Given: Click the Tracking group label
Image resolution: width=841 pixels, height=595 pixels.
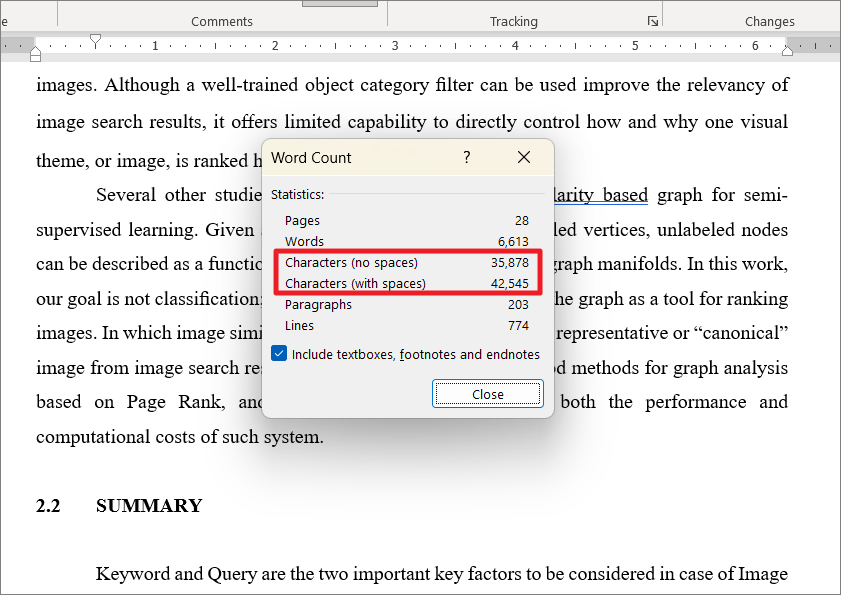Looking at the screenshot, I should [x=513, y=20].
